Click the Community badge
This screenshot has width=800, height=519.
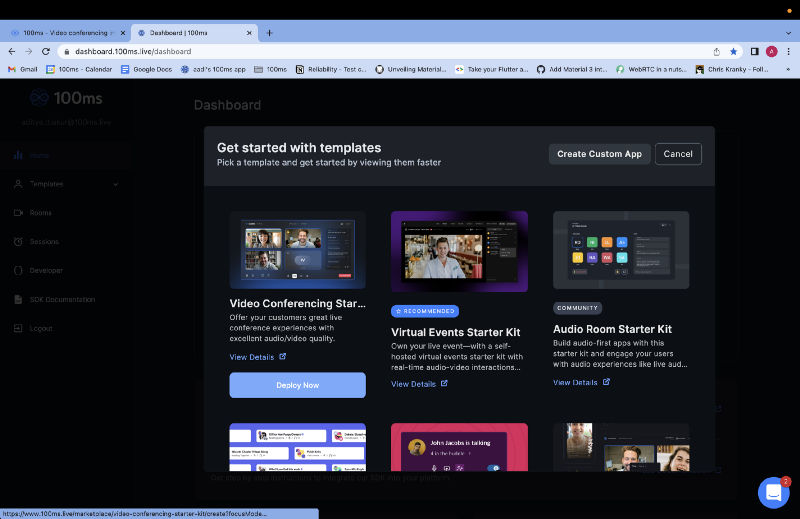tap(577, 308)
